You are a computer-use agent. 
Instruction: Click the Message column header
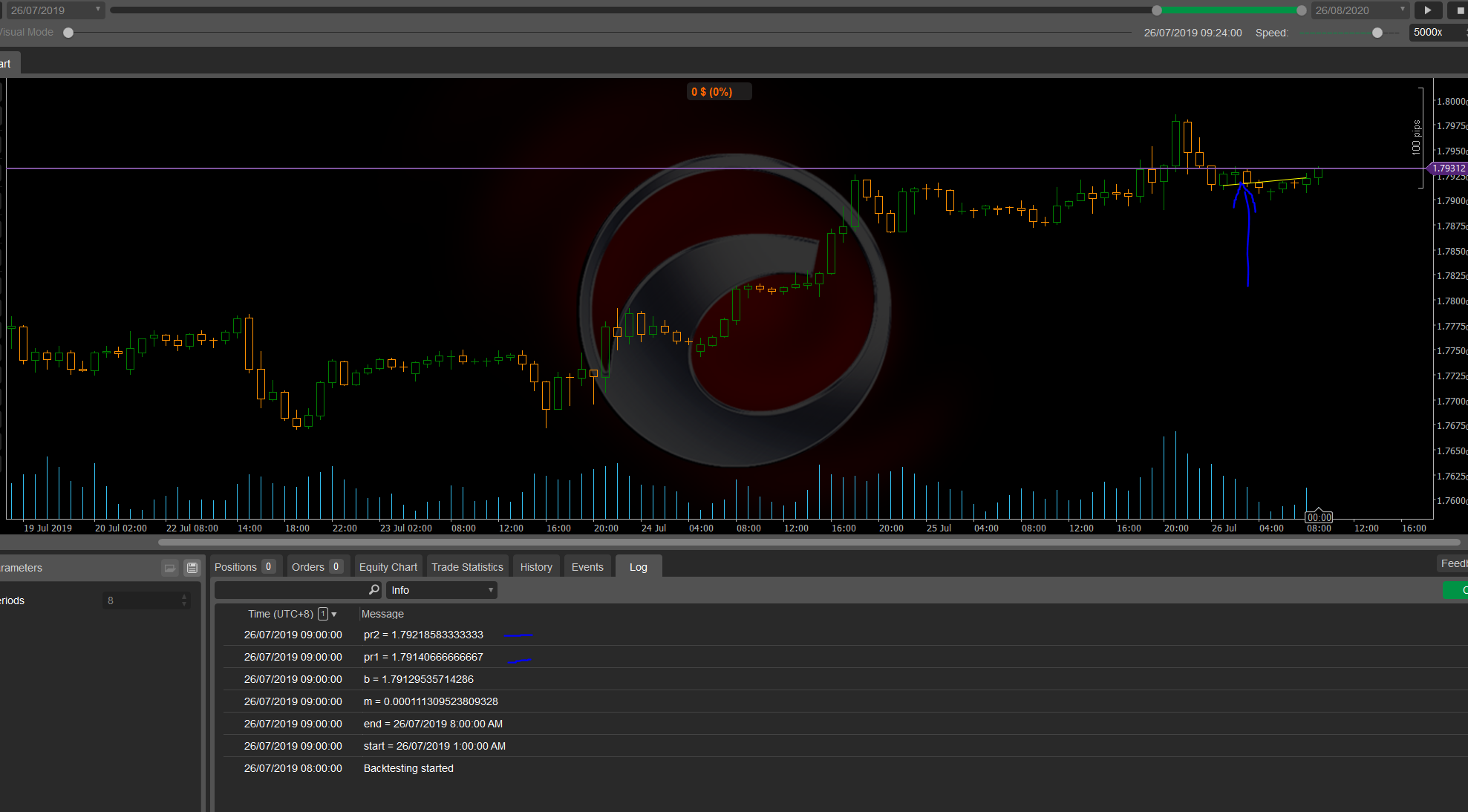tap(382, 614)
